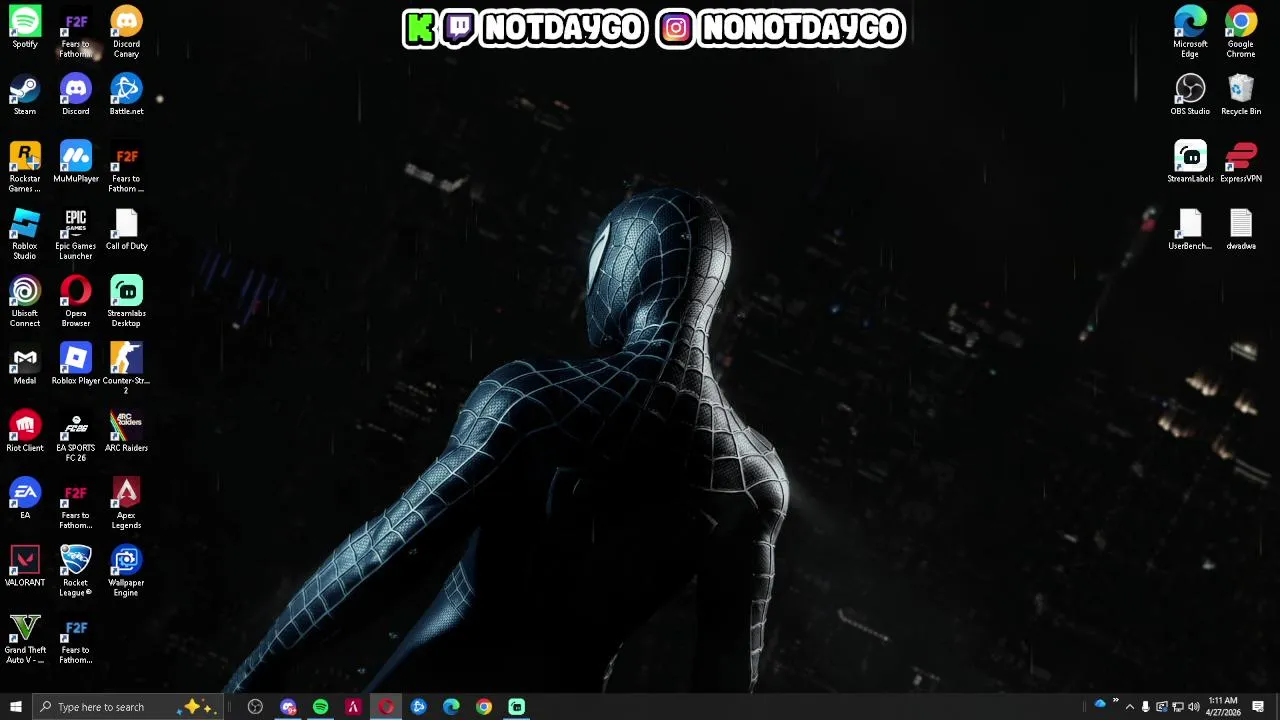
Task: Open the OBS Studio desktop shortcut
Action: (x=1190, y=95)
